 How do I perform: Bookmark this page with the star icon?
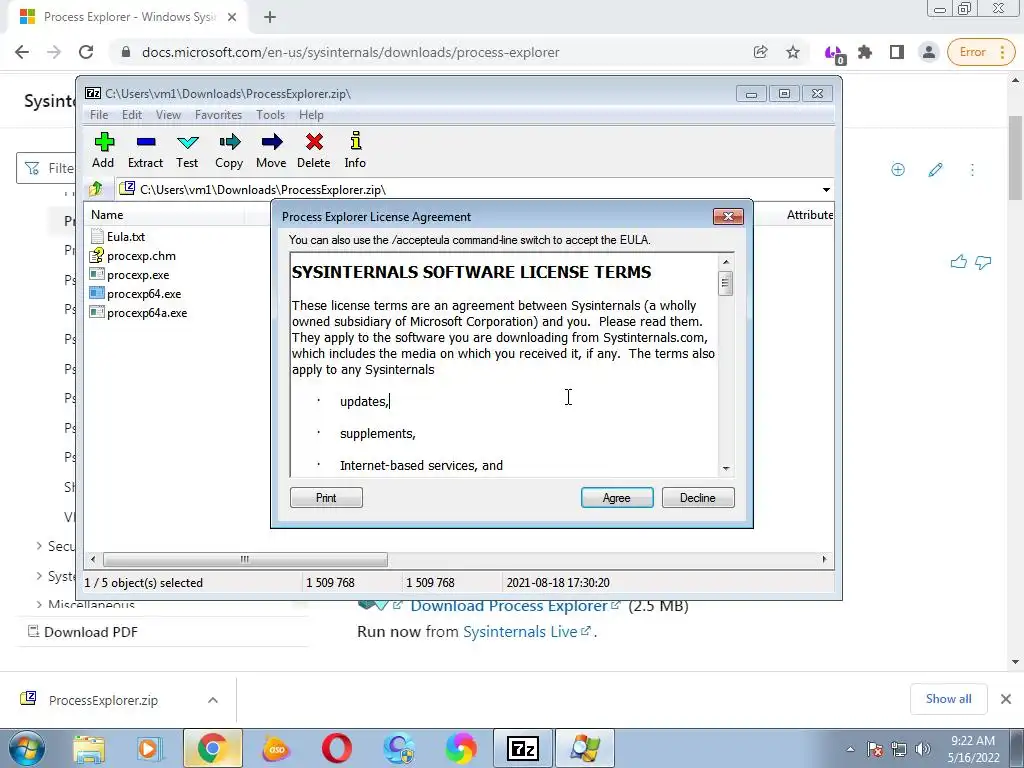coord(793,52)
